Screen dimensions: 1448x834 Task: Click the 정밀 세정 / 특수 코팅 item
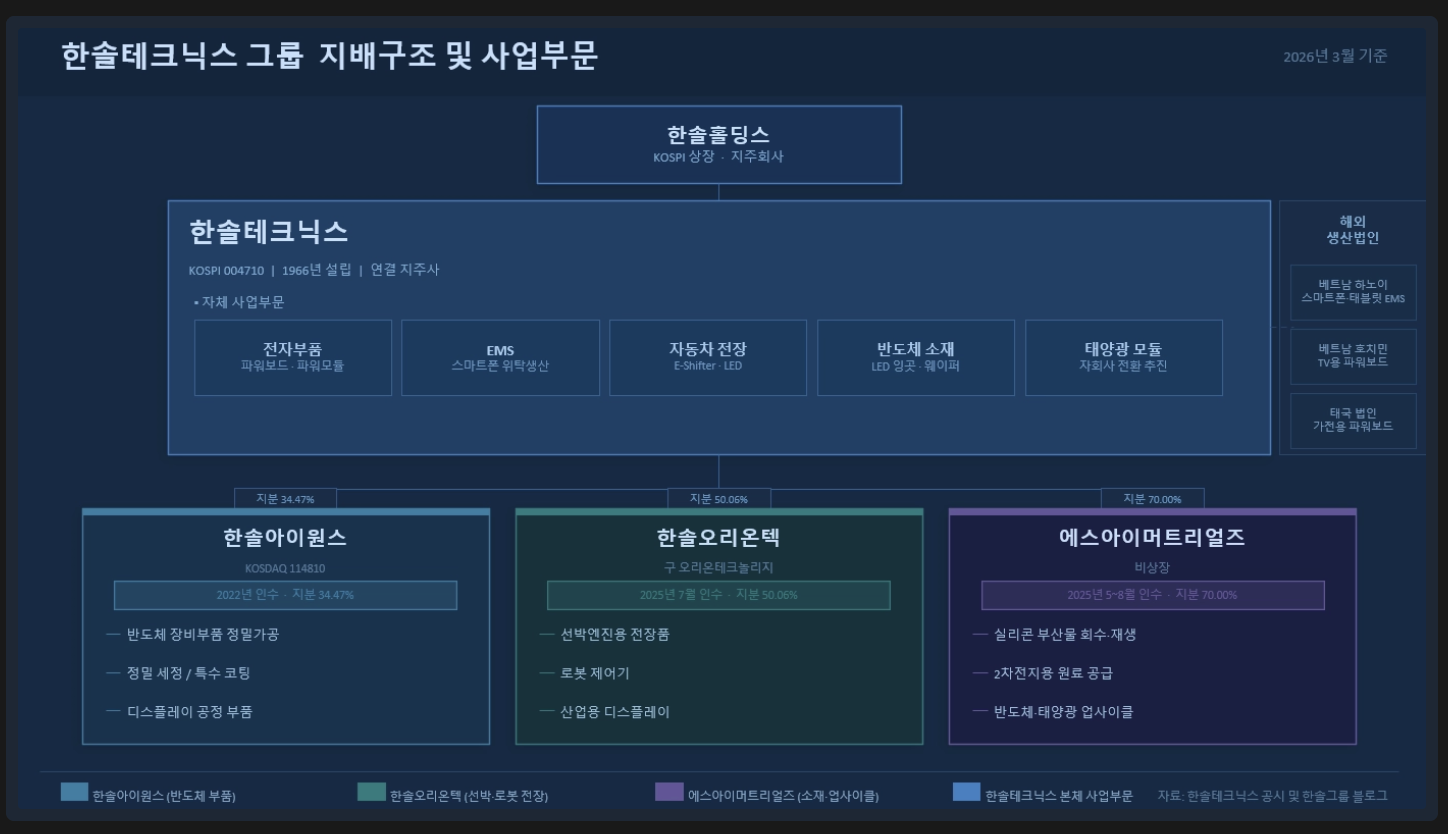[189, 673]
